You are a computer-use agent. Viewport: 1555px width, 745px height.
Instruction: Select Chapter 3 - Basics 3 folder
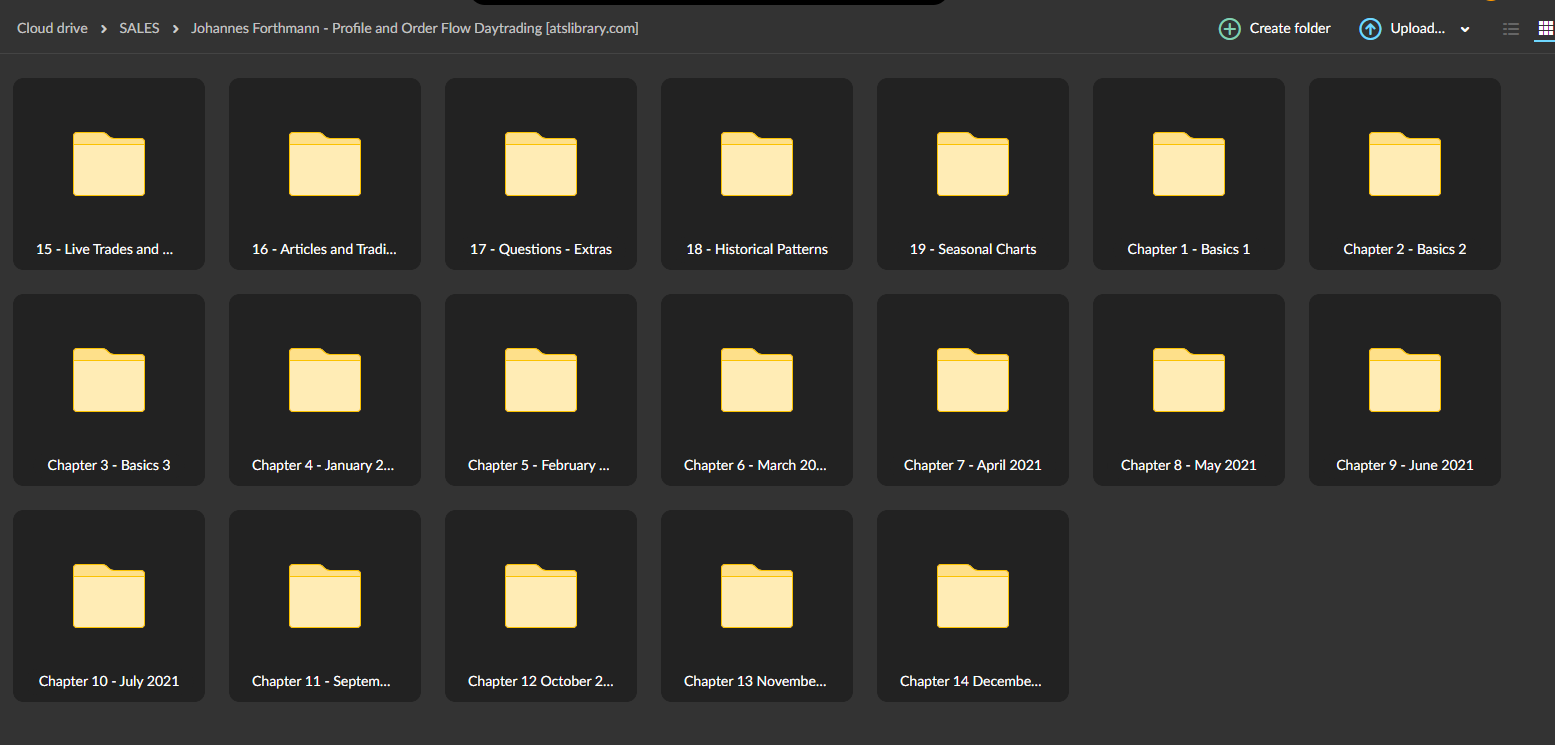[109, 390]
